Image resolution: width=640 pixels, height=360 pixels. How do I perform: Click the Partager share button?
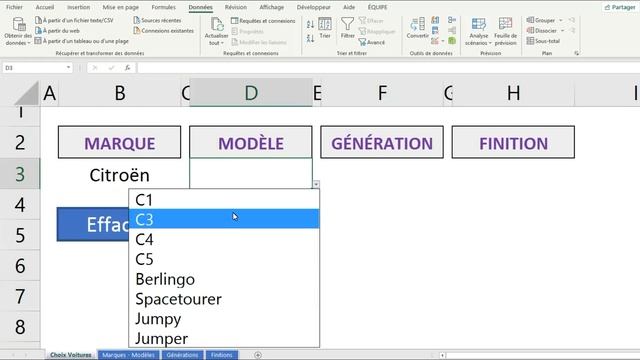pos(620,7)
